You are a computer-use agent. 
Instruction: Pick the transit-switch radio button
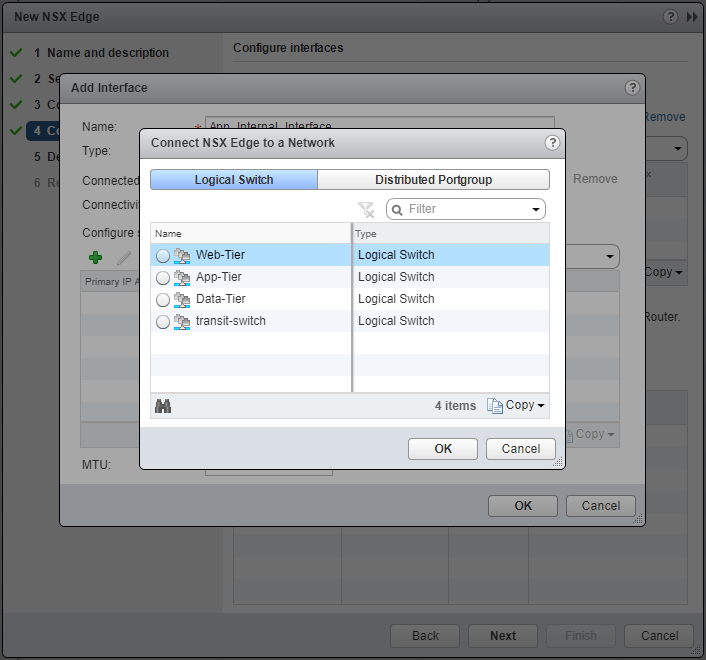[x=163, y=322]
